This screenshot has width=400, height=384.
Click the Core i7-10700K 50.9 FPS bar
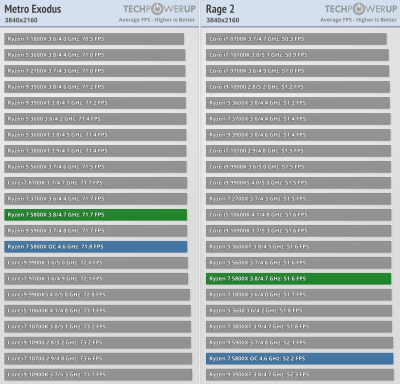297,55
